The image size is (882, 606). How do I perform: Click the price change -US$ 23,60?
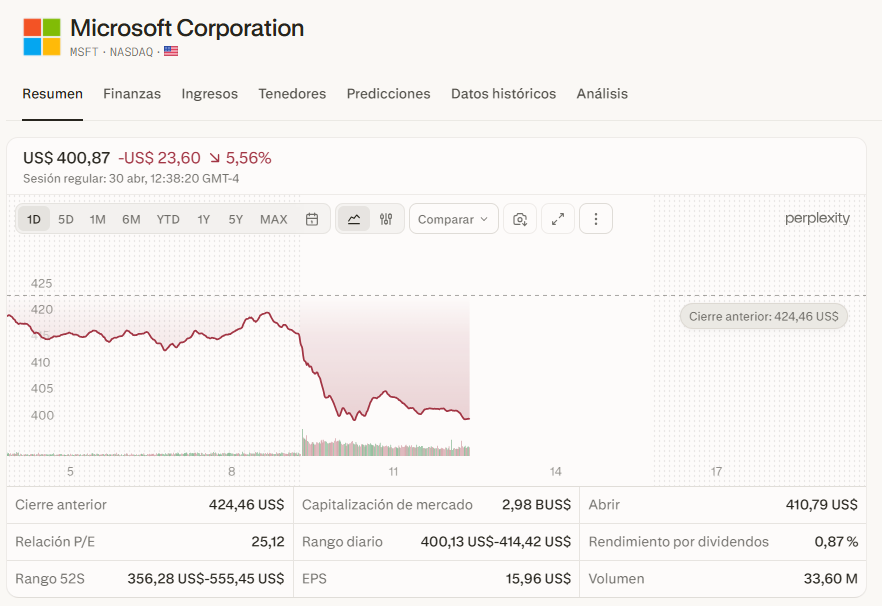pos(159,158)
